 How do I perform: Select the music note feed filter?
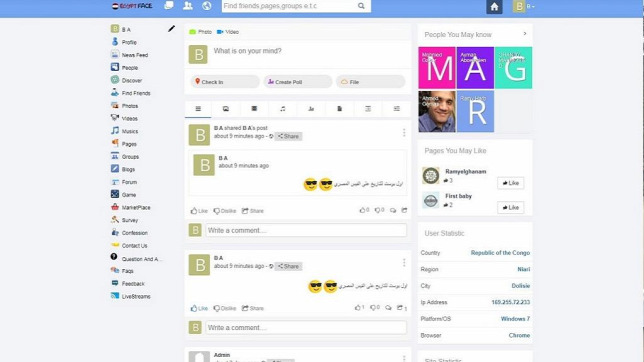[283, 109]
